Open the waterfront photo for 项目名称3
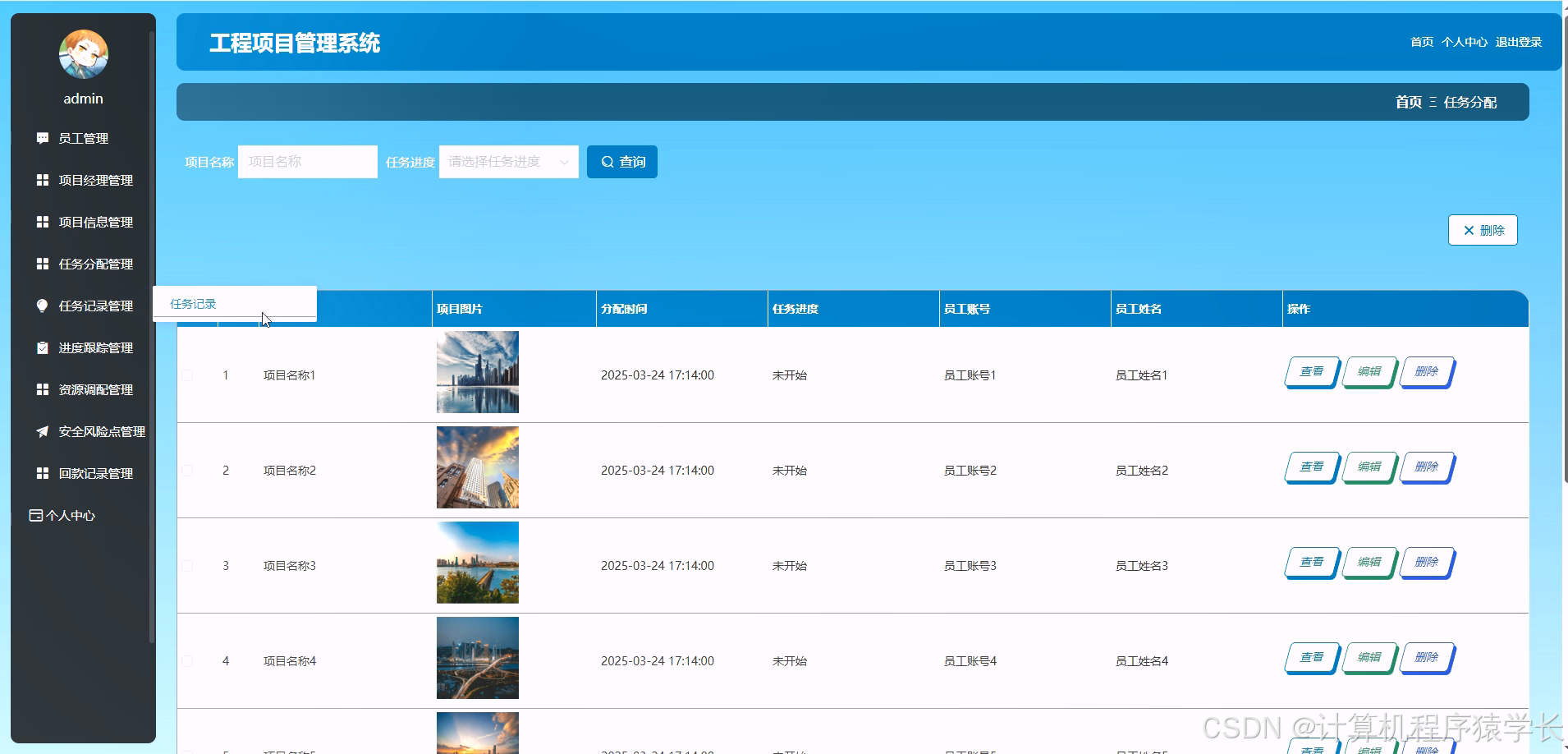This screenshot has width=1568, height=754. tap(478, 563)
